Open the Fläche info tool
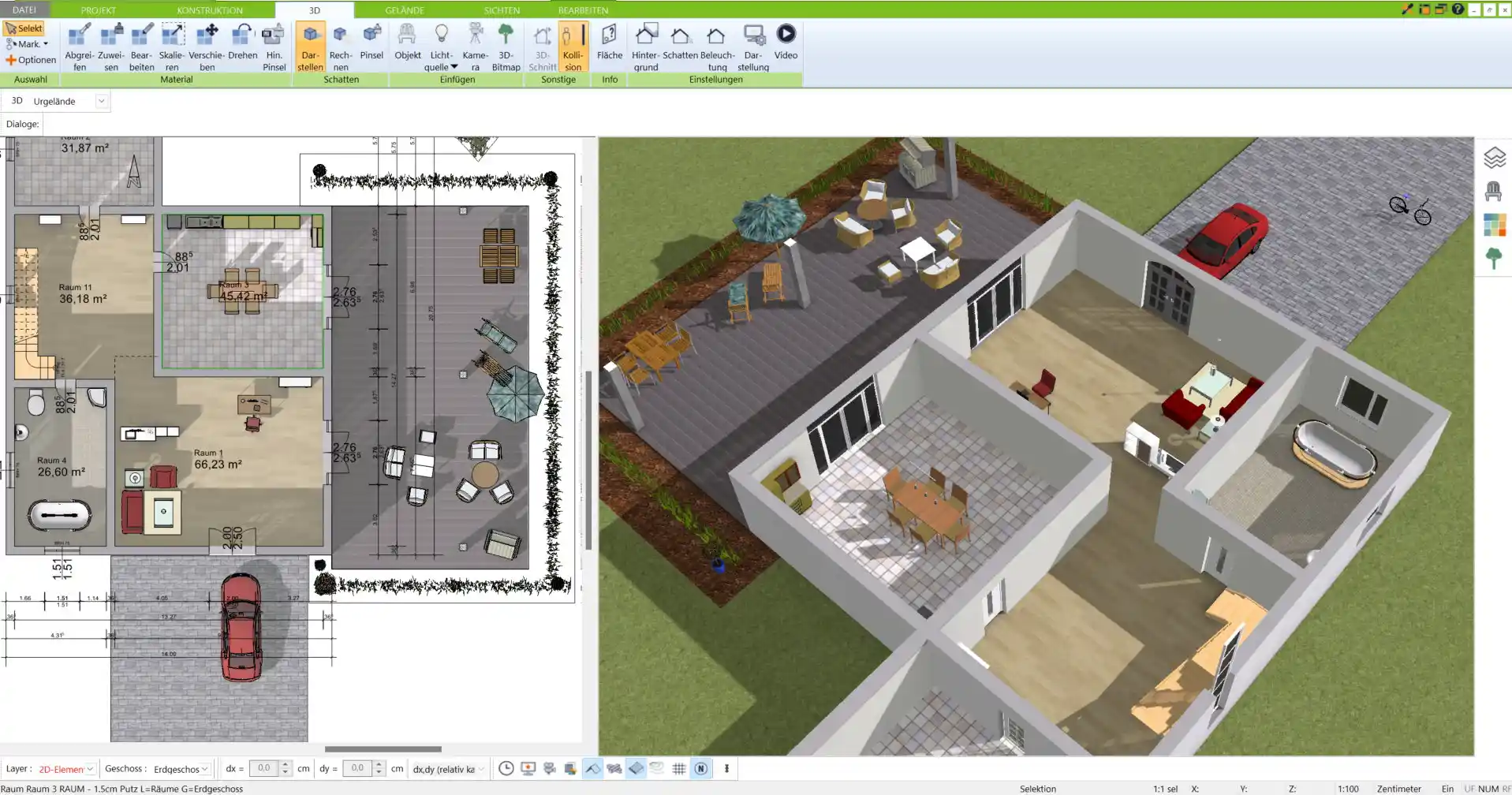 610,42
